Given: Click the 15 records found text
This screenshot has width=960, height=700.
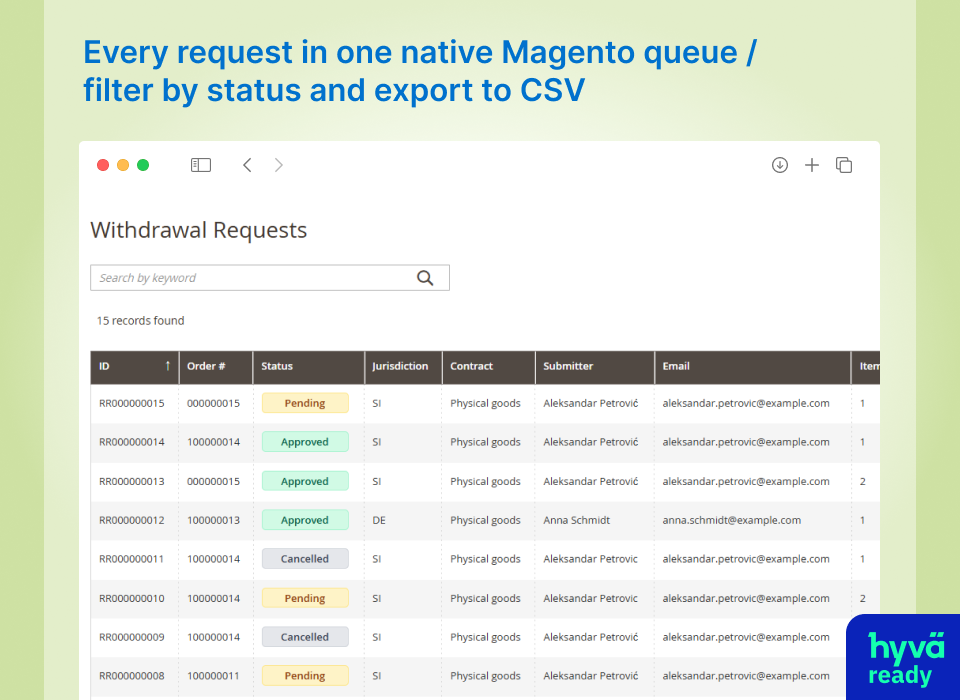Looking at the screenshot, I should [140, 320].
